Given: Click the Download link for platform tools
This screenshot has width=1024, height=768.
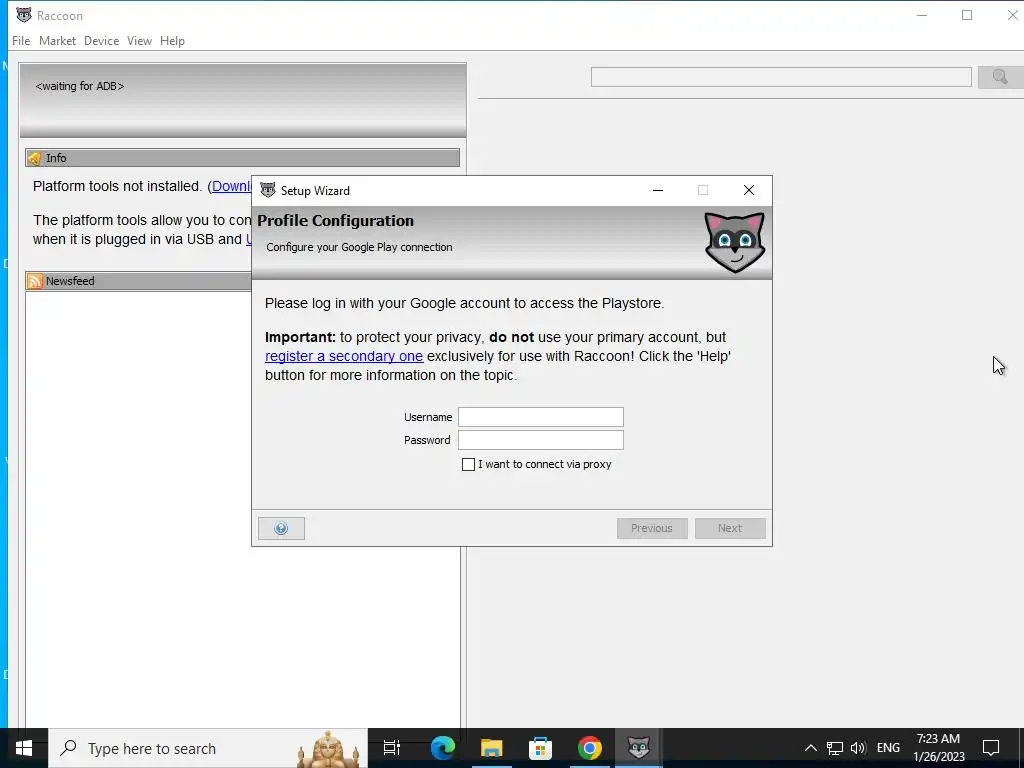Looking at the screenshot, I should [x=232, y=186].
